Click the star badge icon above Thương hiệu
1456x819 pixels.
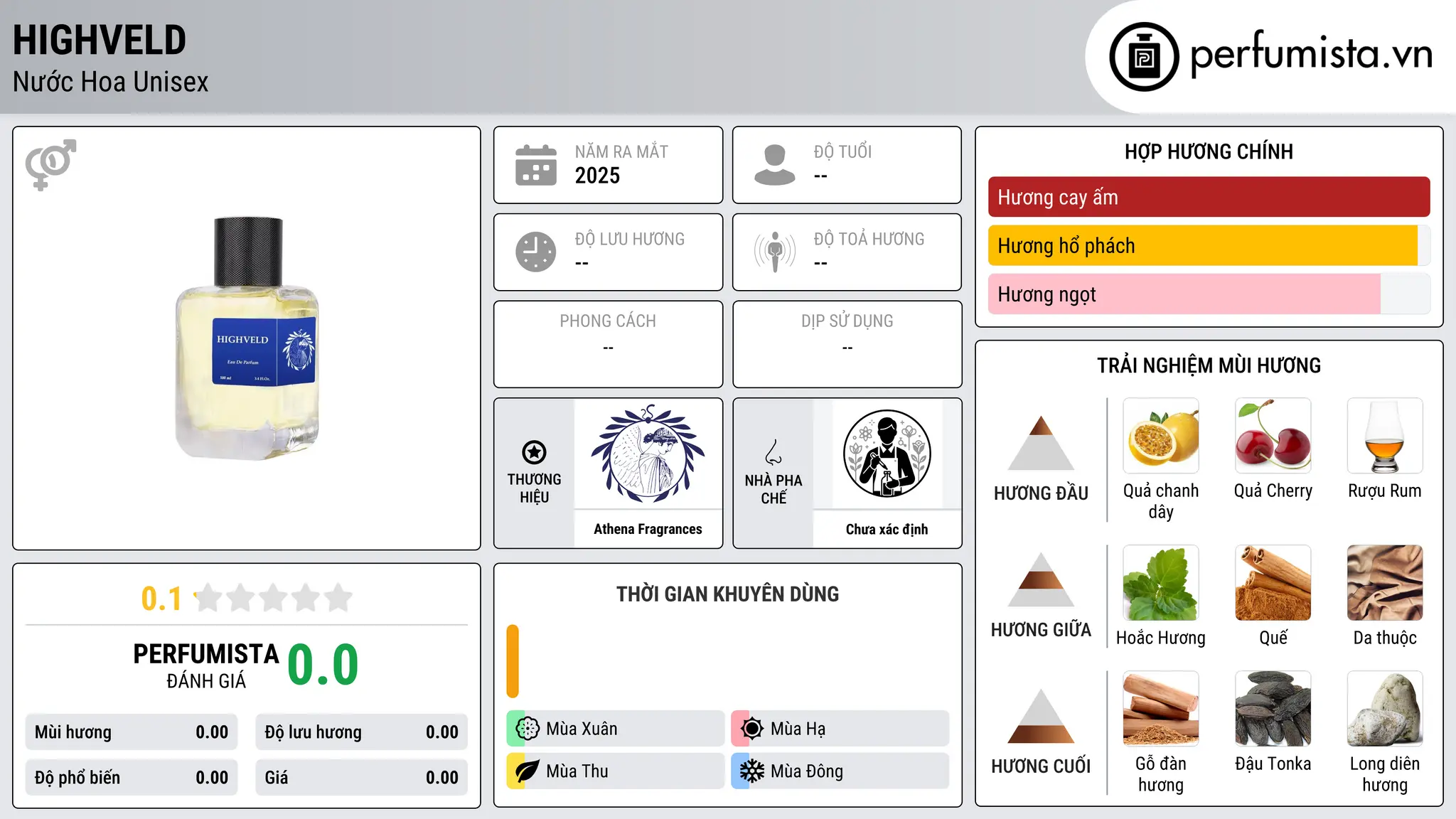point(534,452)
